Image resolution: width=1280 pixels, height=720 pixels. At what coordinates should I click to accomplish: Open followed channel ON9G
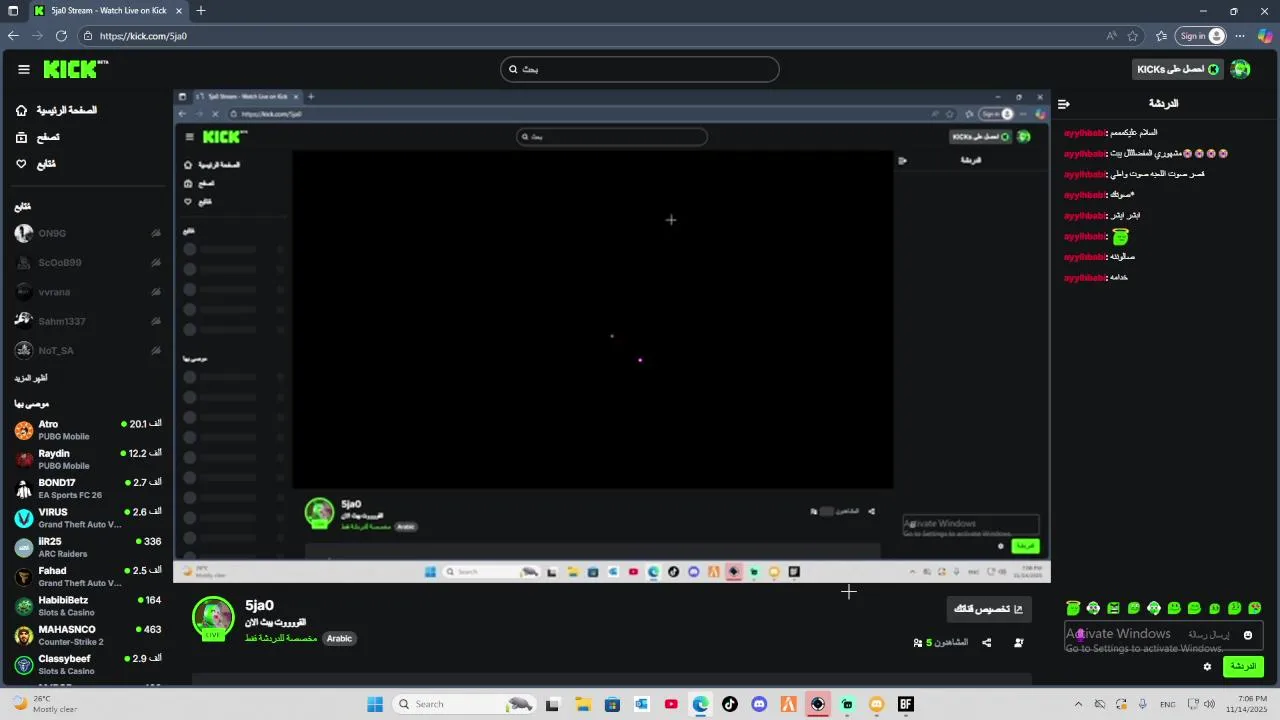pos(88,233)
